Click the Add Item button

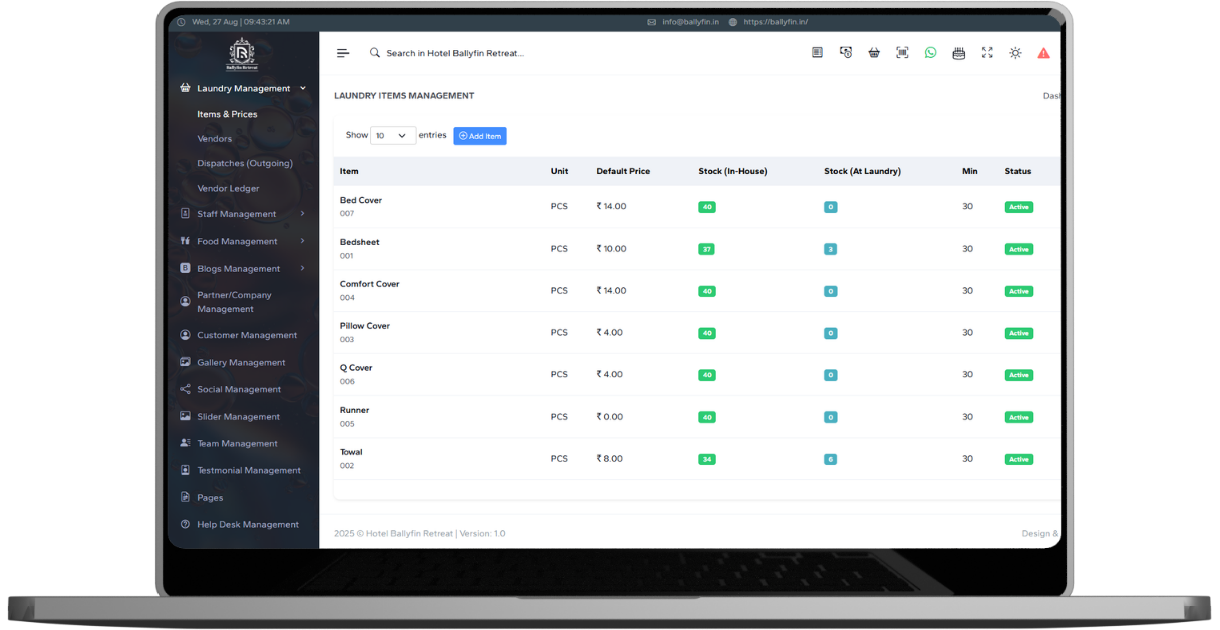(480, 136)
